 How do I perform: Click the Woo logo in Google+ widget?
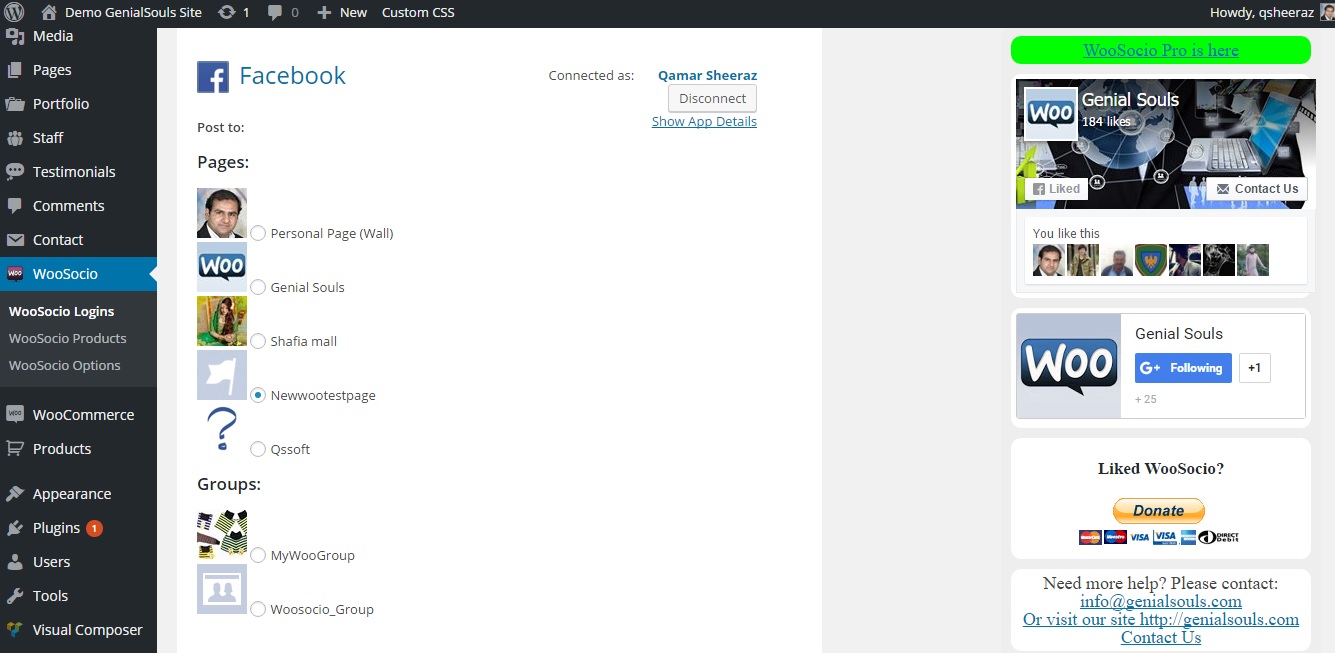(1069, 366)
